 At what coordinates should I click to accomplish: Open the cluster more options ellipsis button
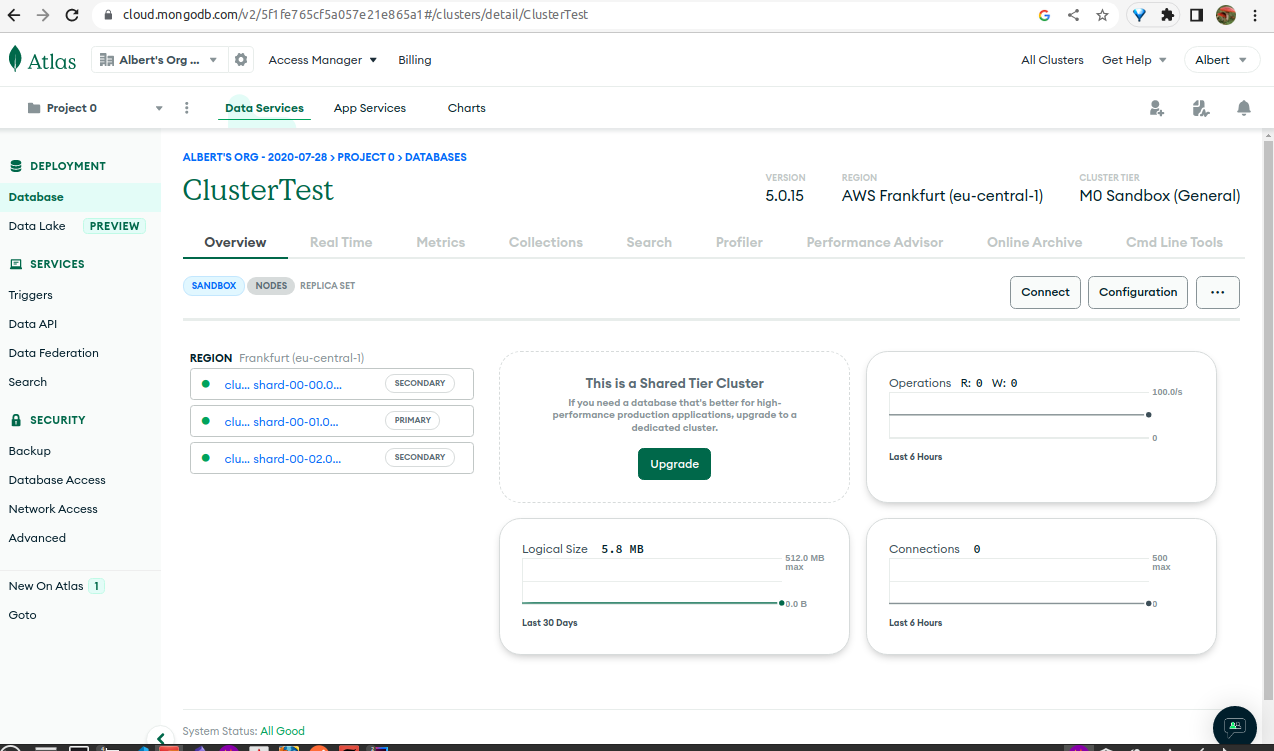point(1217,292)
